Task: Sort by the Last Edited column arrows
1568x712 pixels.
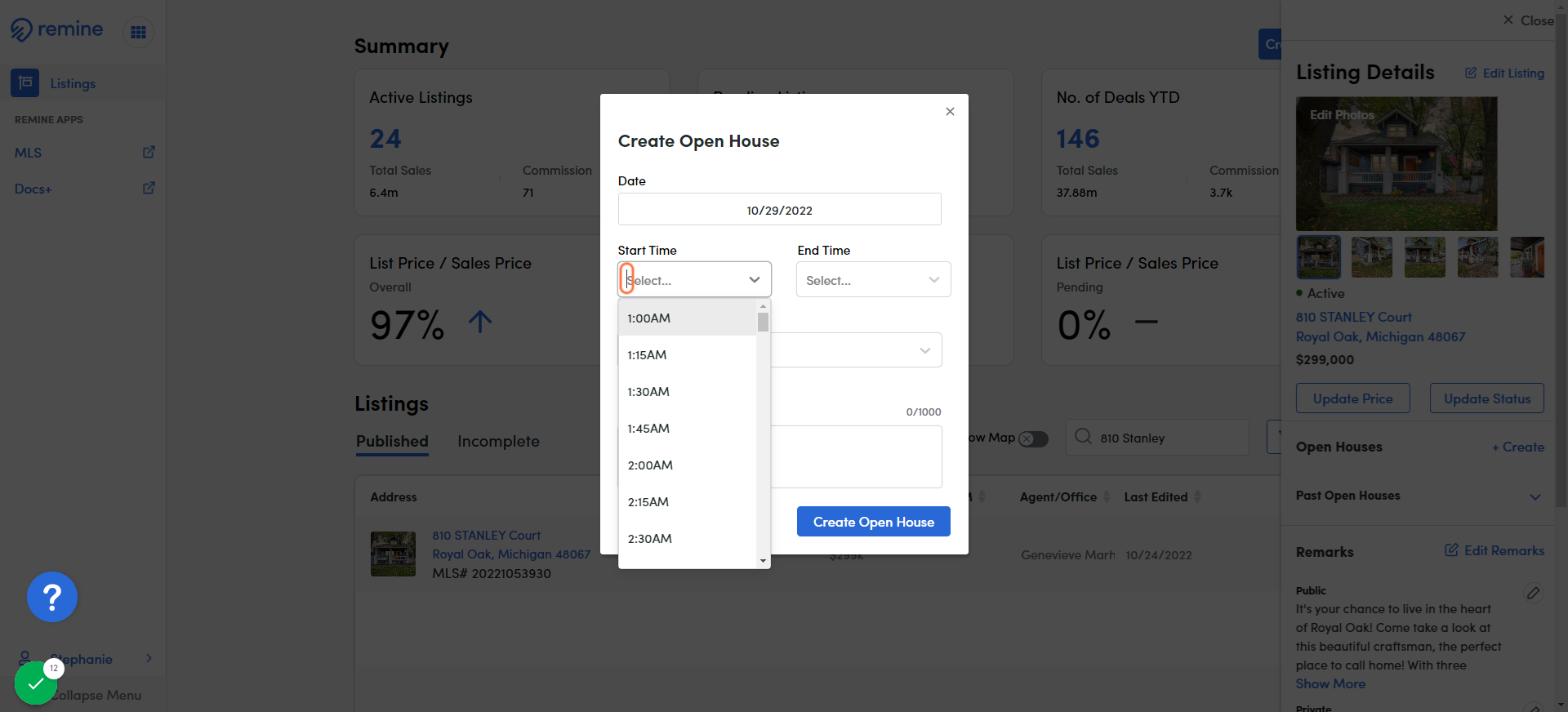Action: pos(1197,496)
